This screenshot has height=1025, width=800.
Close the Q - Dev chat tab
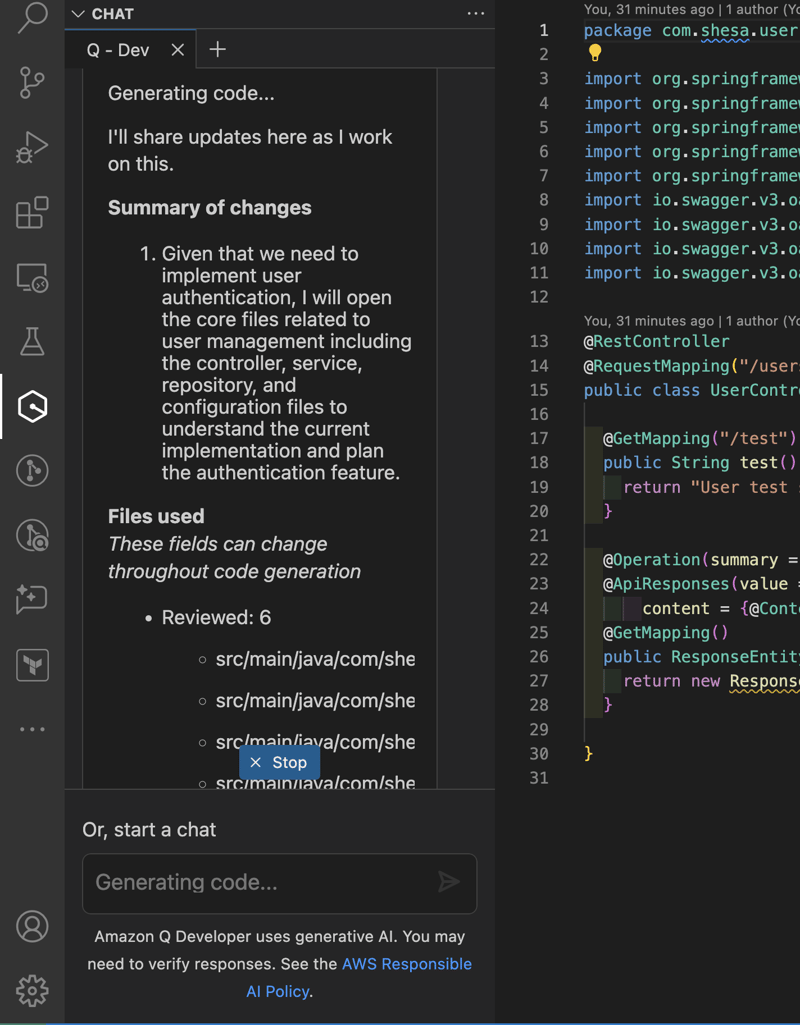point(177,49)
